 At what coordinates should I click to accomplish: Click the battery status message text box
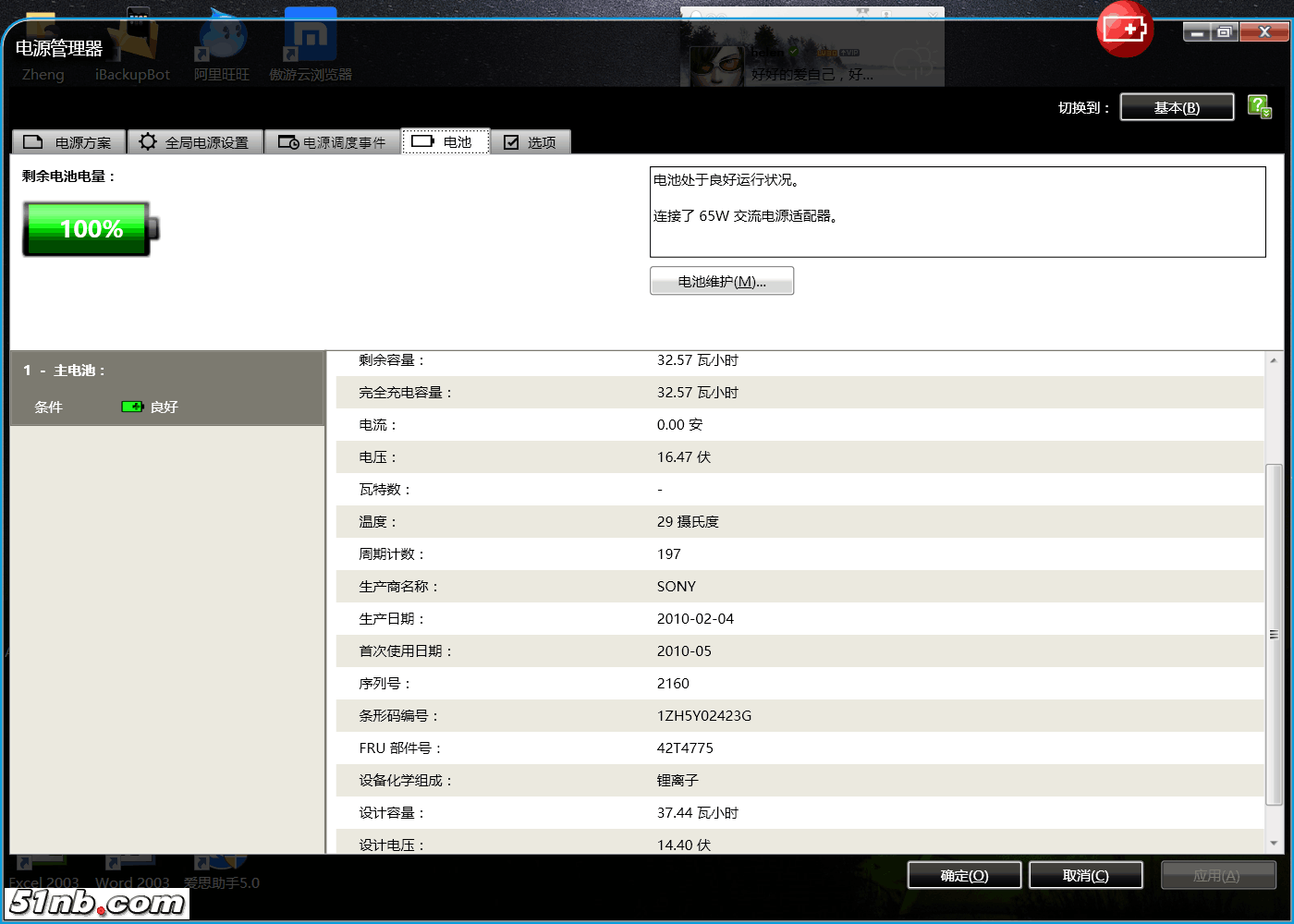(x=957, y=212)
